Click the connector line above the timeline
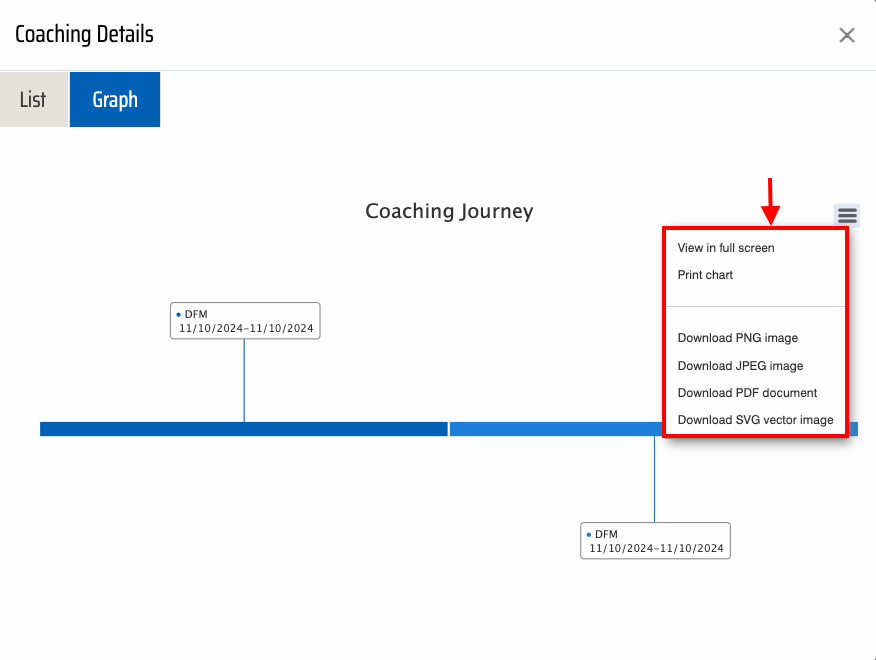The height and width of the screenshot is (660, 876). click(244, 380)
